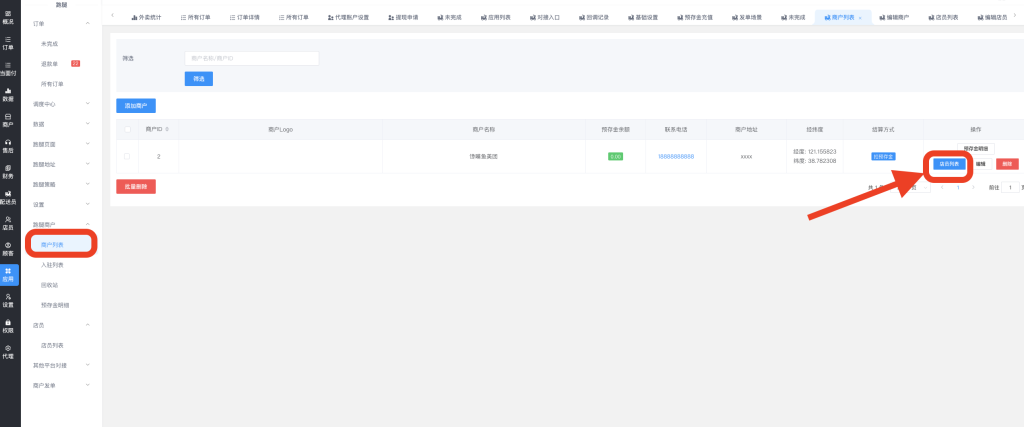Select the 顾客 icon in left bar
Screen dimensions: 1024x427
[x=8, y=248]
